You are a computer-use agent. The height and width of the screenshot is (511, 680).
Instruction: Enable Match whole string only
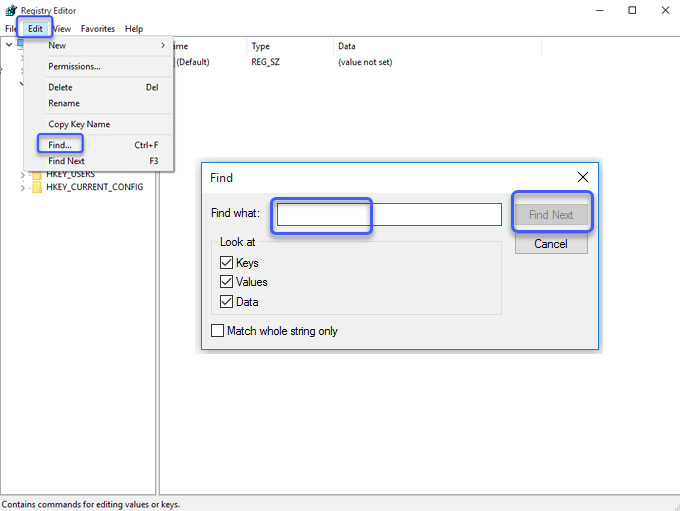coord(217,331)
